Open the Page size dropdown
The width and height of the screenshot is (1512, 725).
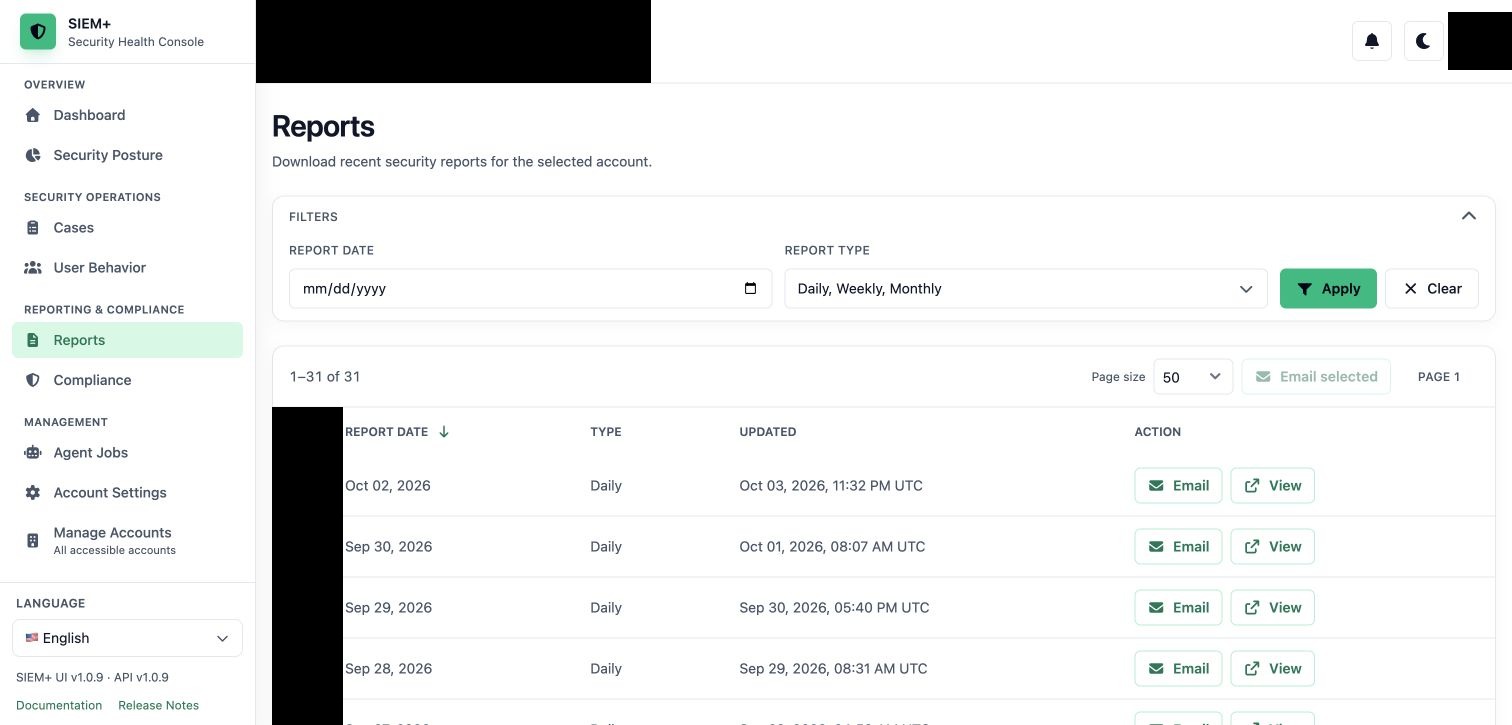[x=1193, y=377]
